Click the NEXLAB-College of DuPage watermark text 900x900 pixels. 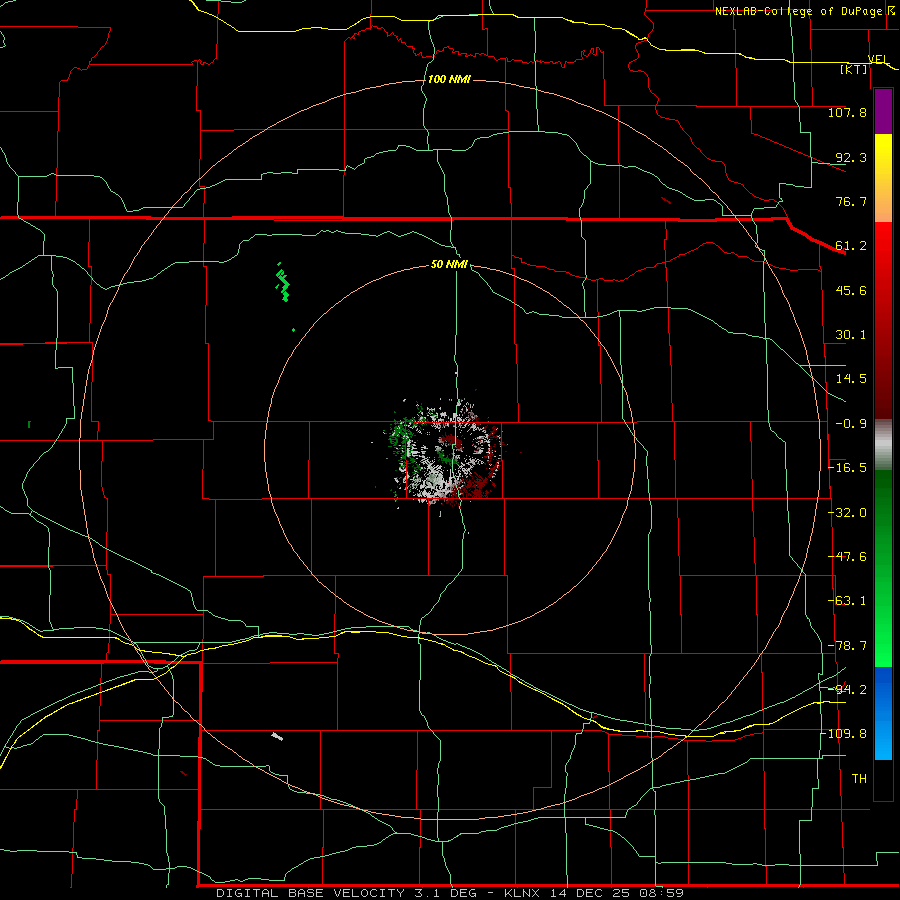point(805,11)
